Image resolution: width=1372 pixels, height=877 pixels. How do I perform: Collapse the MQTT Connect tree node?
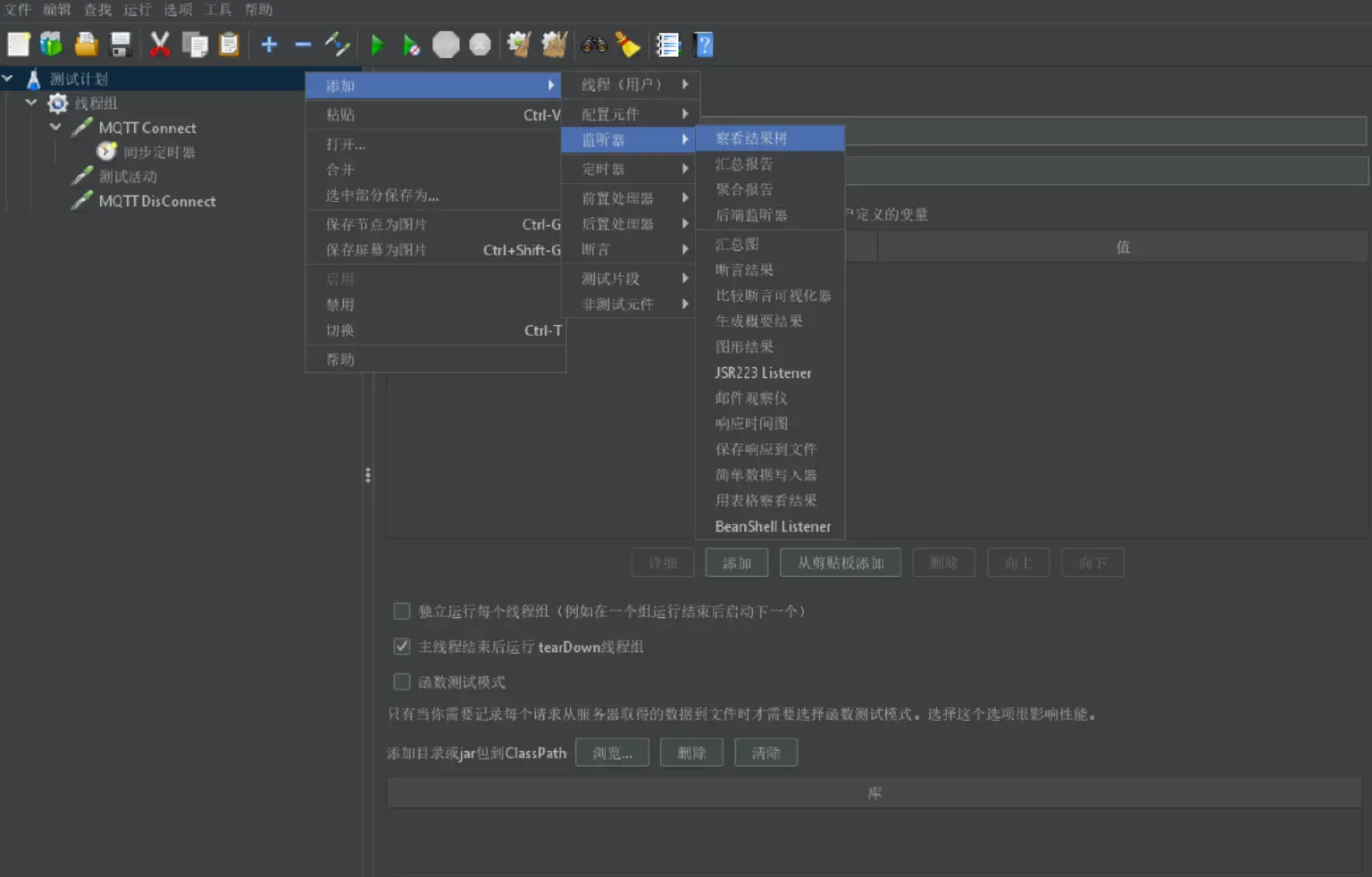54,128
